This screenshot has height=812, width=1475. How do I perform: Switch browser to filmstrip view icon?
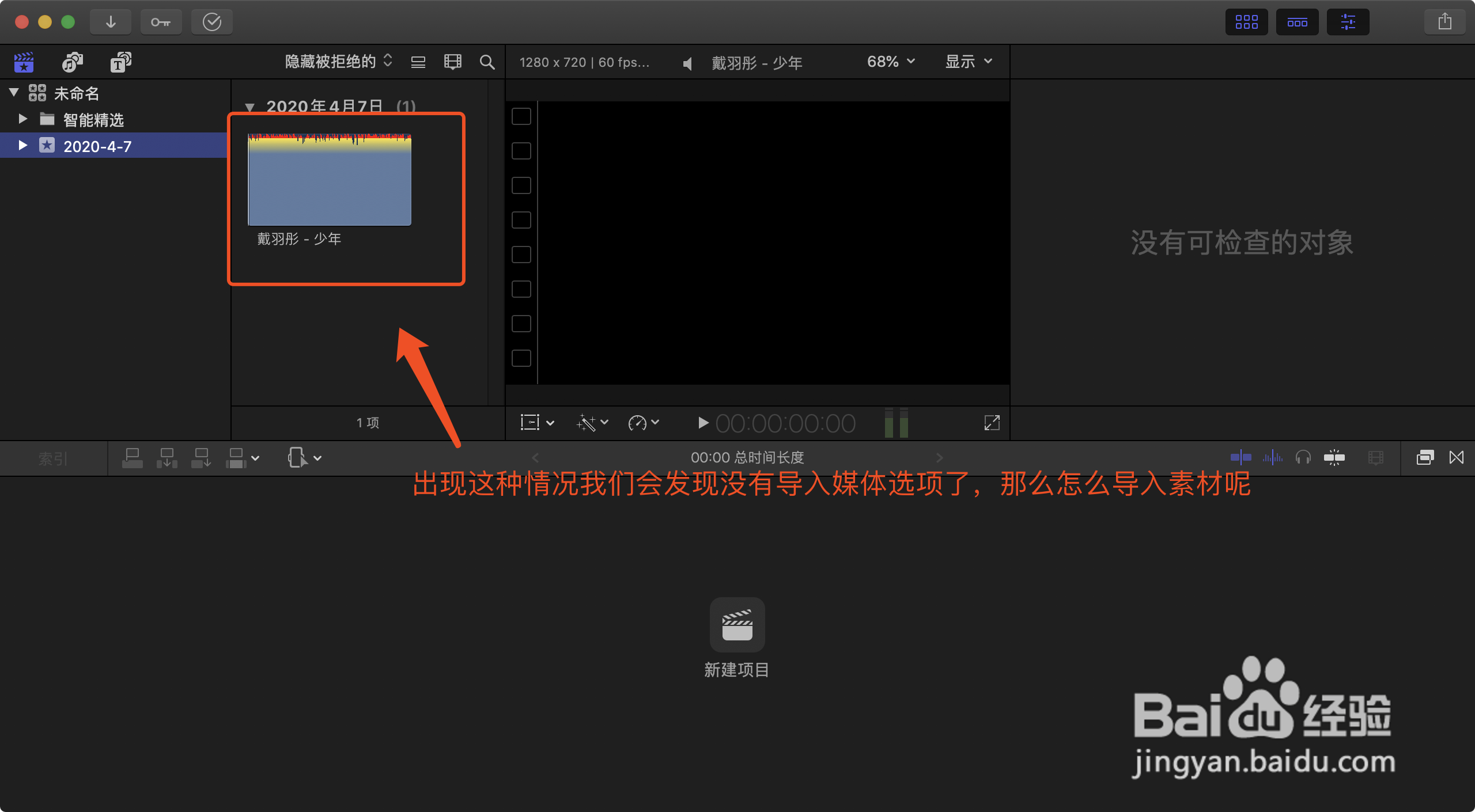pos(453,62)
